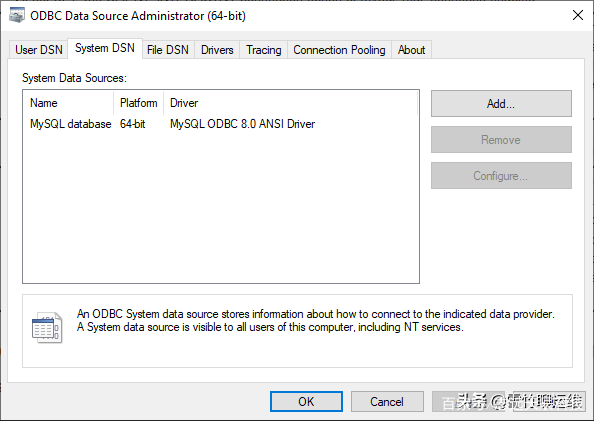
Task: Open the User DSN tab
Action: click(39, 50)
